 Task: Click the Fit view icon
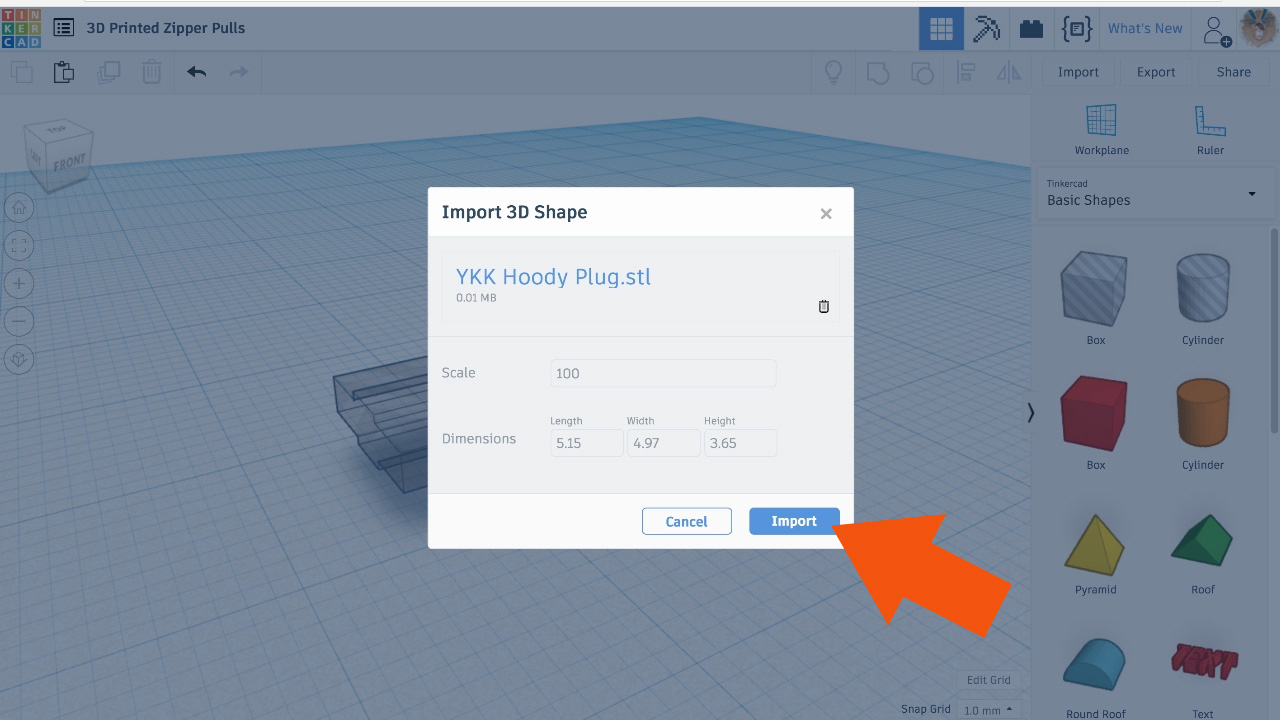[19, 245]
